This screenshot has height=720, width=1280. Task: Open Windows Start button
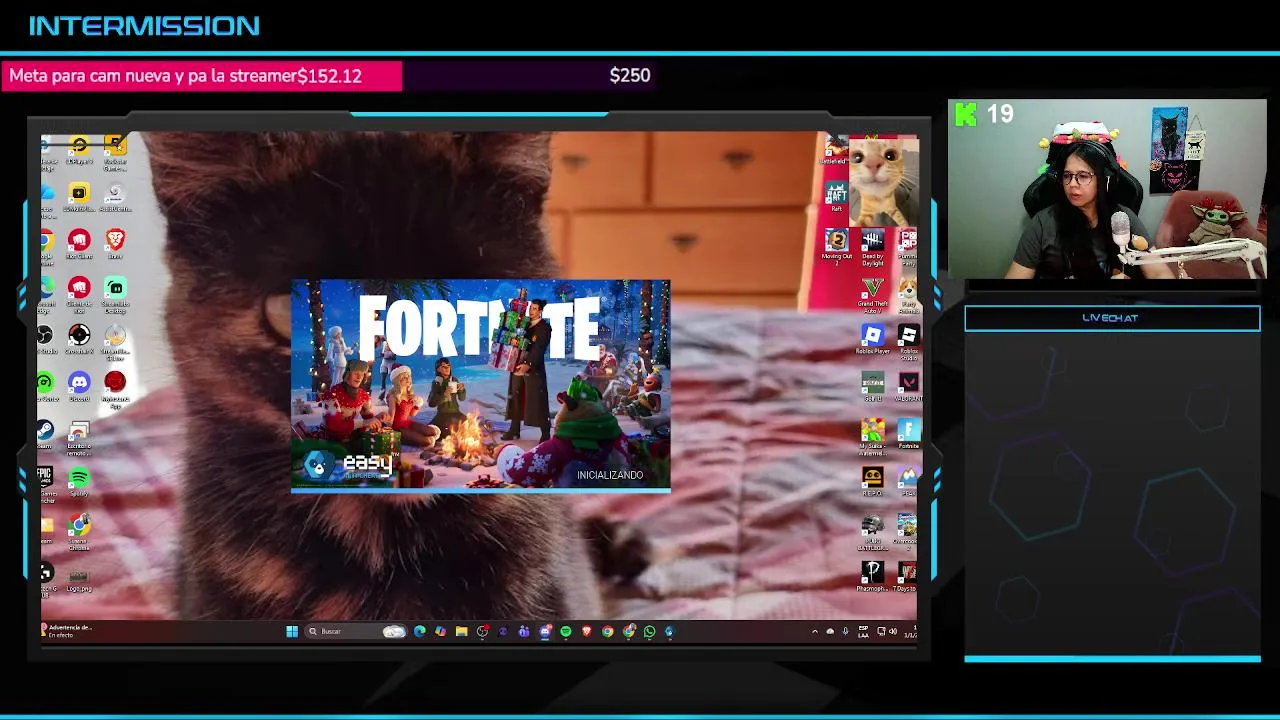pyautogui.click(x=292, y=631)
